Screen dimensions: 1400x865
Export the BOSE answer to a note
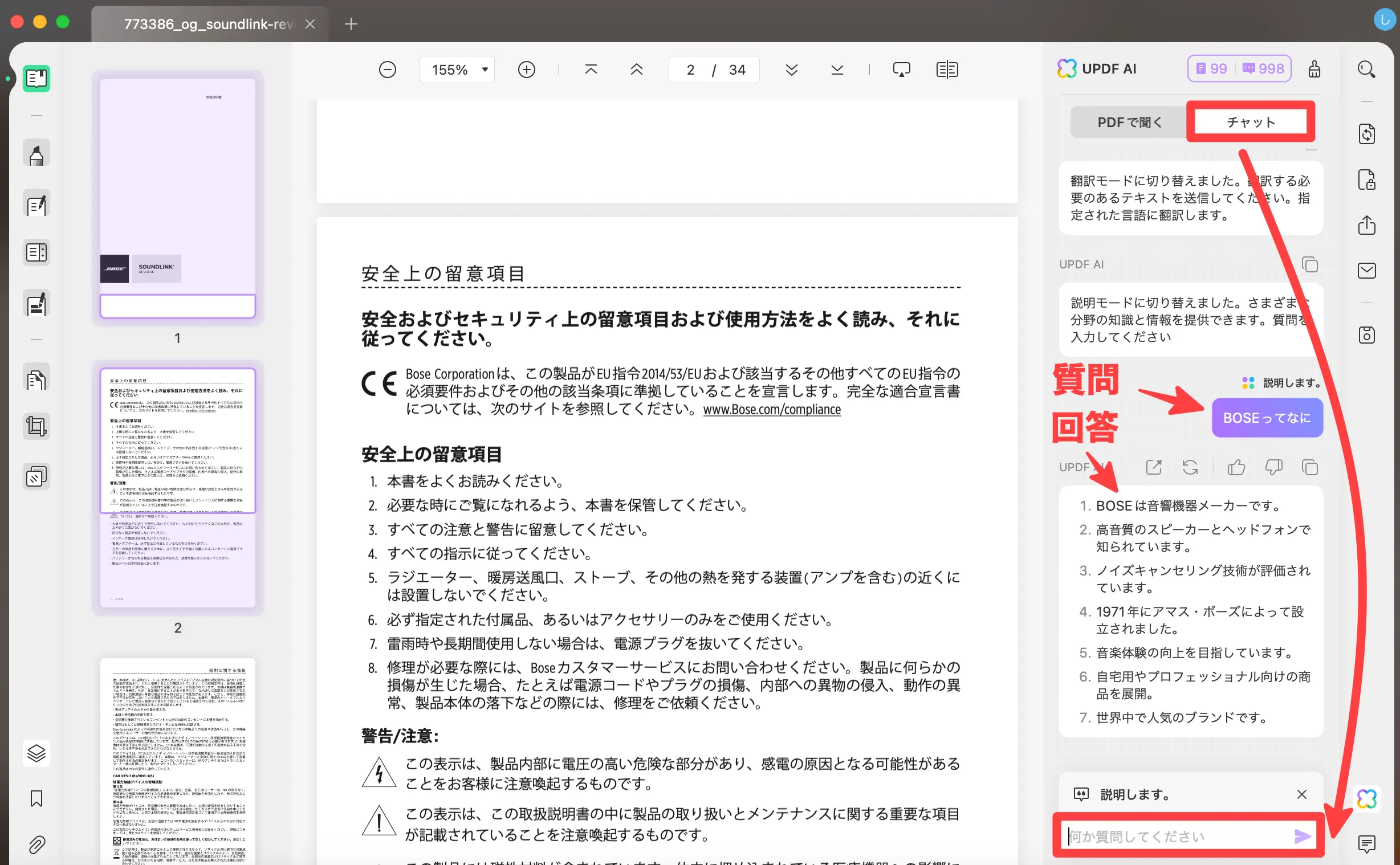tap(1154, 467)
